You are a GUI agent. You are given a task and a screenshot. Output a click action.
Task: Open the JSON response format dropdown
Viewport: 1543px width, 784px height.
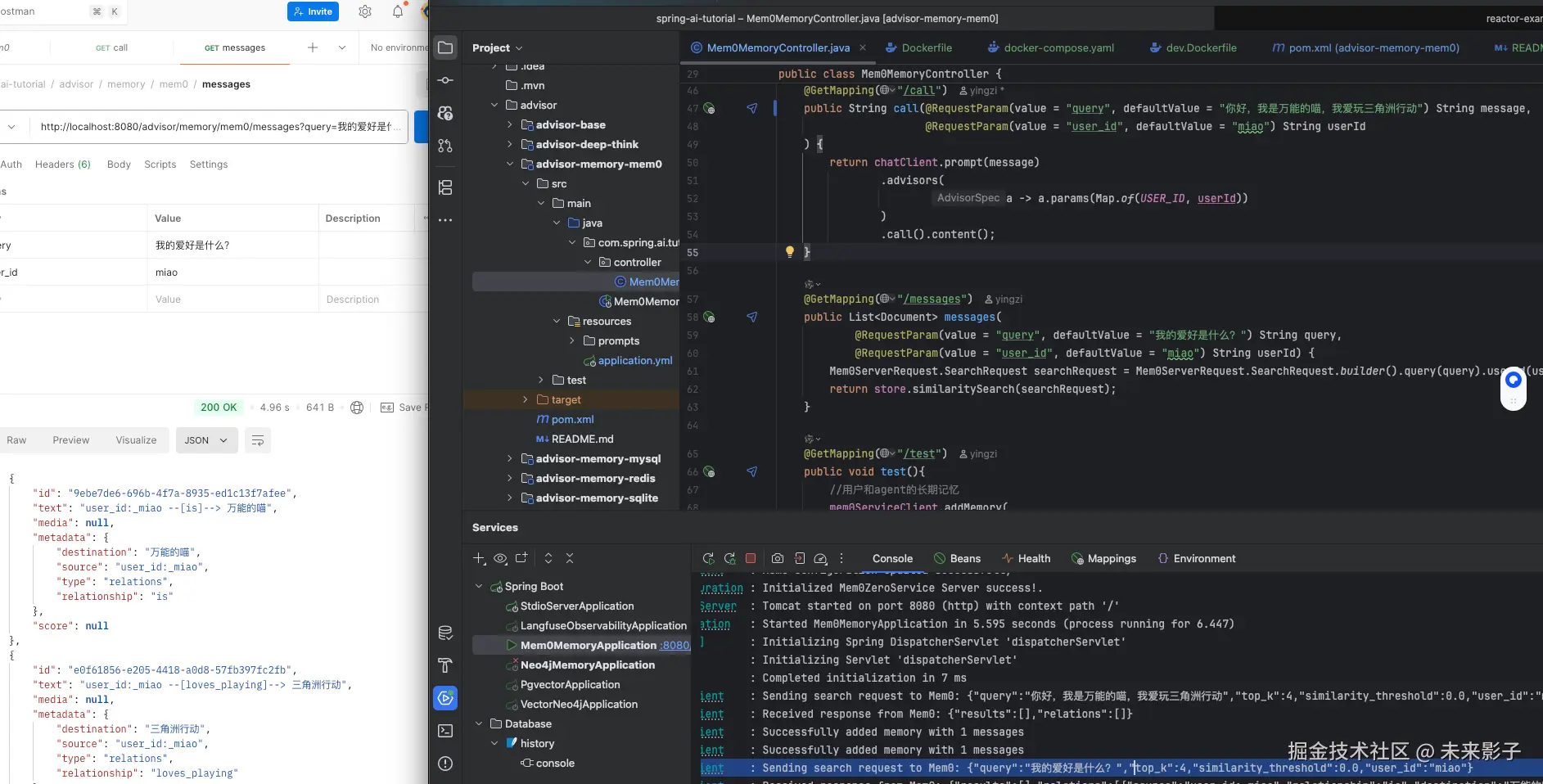(206, 440)
